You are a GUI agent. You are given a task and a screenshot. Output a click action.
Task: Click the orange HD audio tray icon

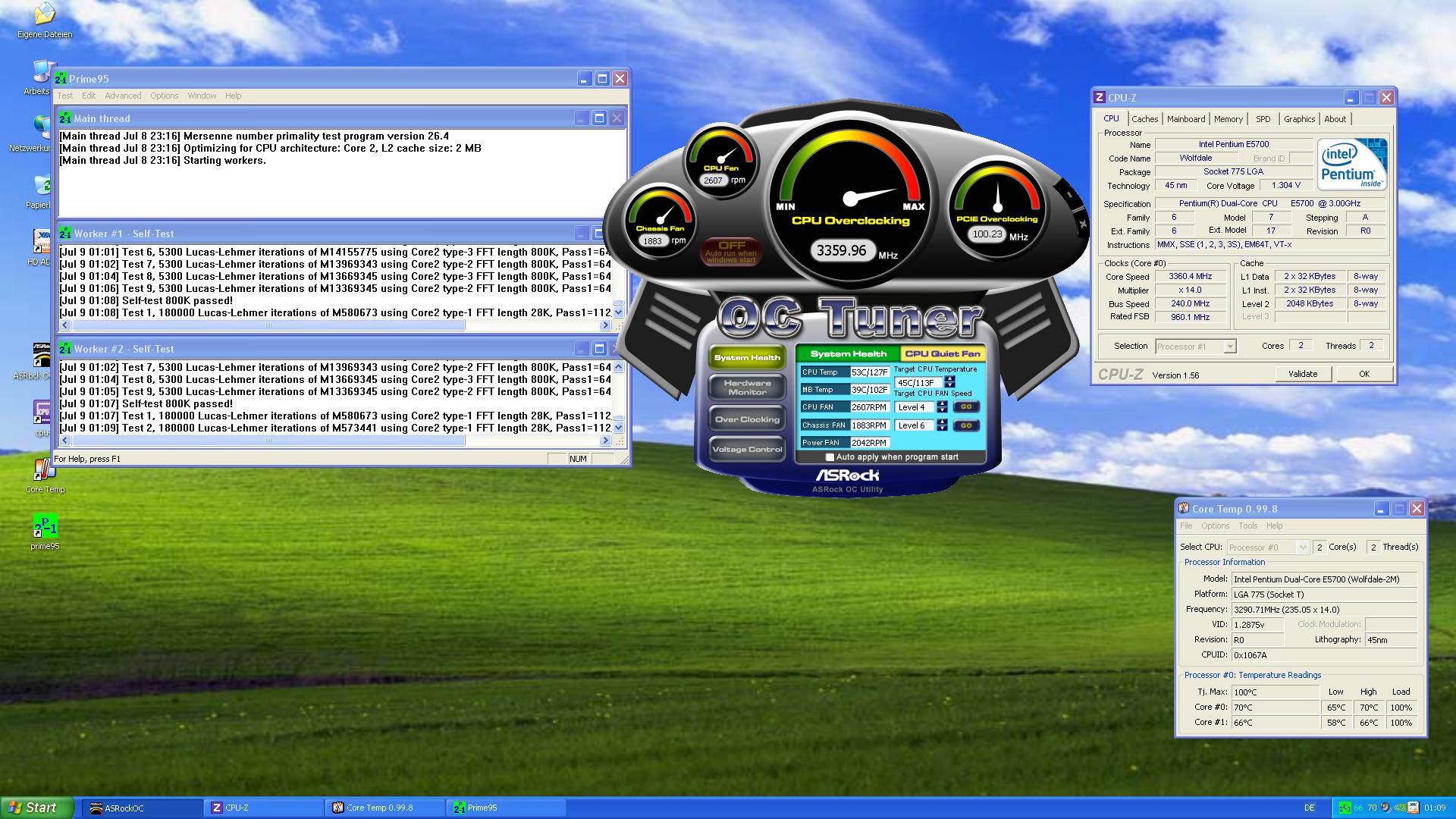point(1413,808)
